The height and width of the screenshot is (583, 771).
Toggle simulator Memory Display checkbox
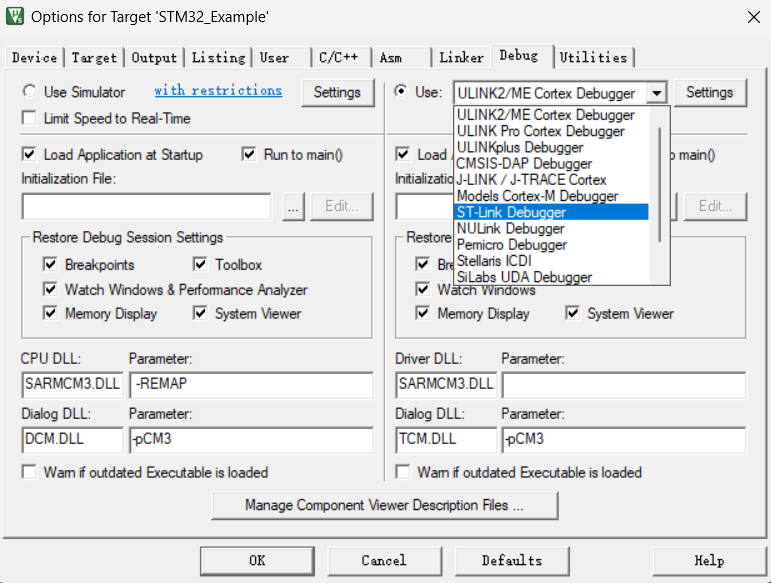[50, 313]
